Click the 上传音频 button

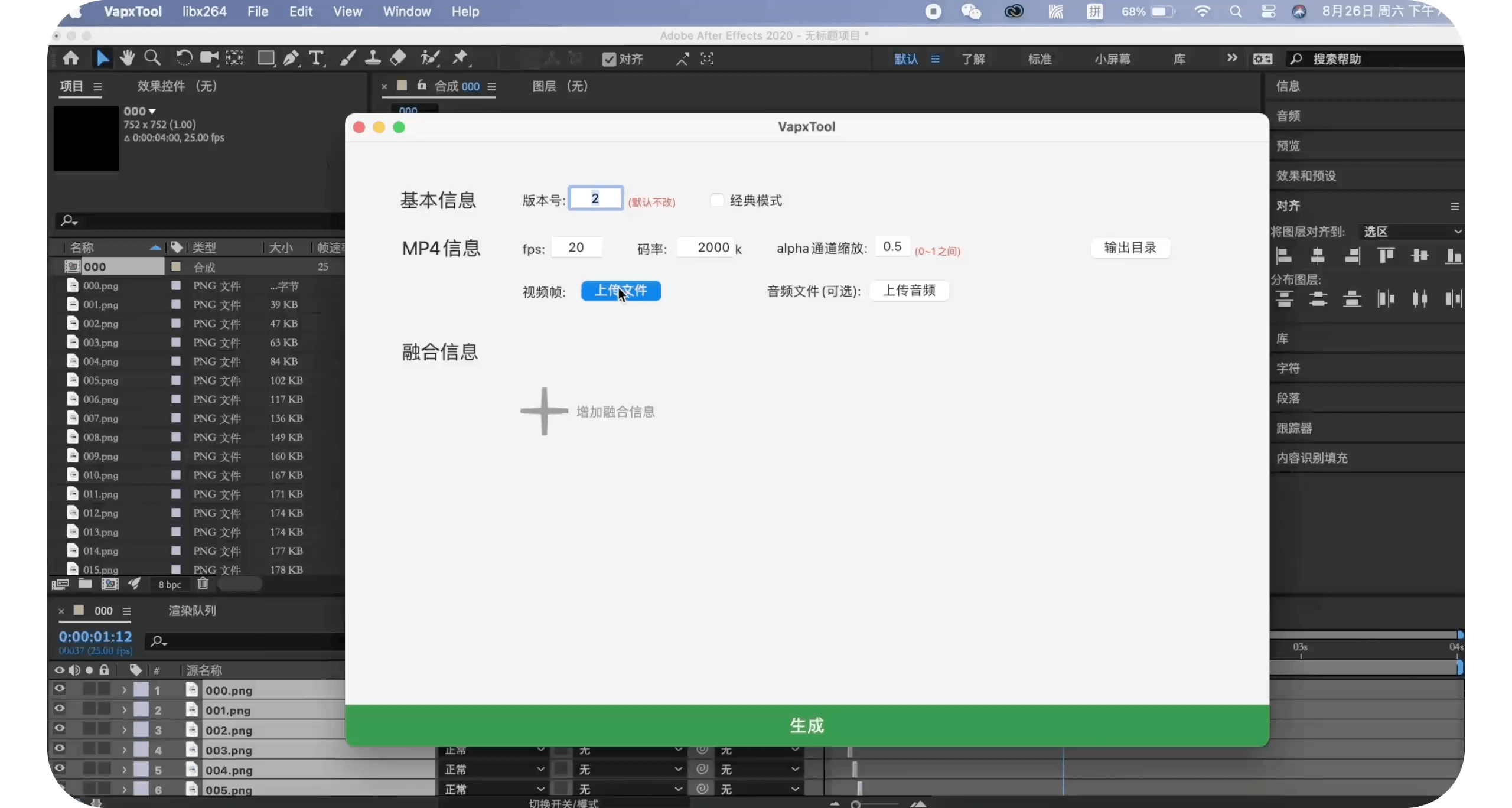coord(909,290)
